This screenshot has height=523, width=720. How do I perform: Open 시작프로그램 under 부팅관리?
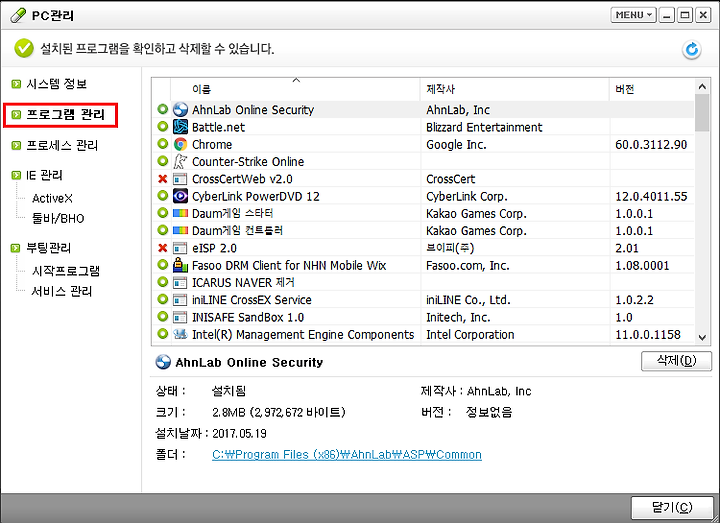[x=66, y=271]
